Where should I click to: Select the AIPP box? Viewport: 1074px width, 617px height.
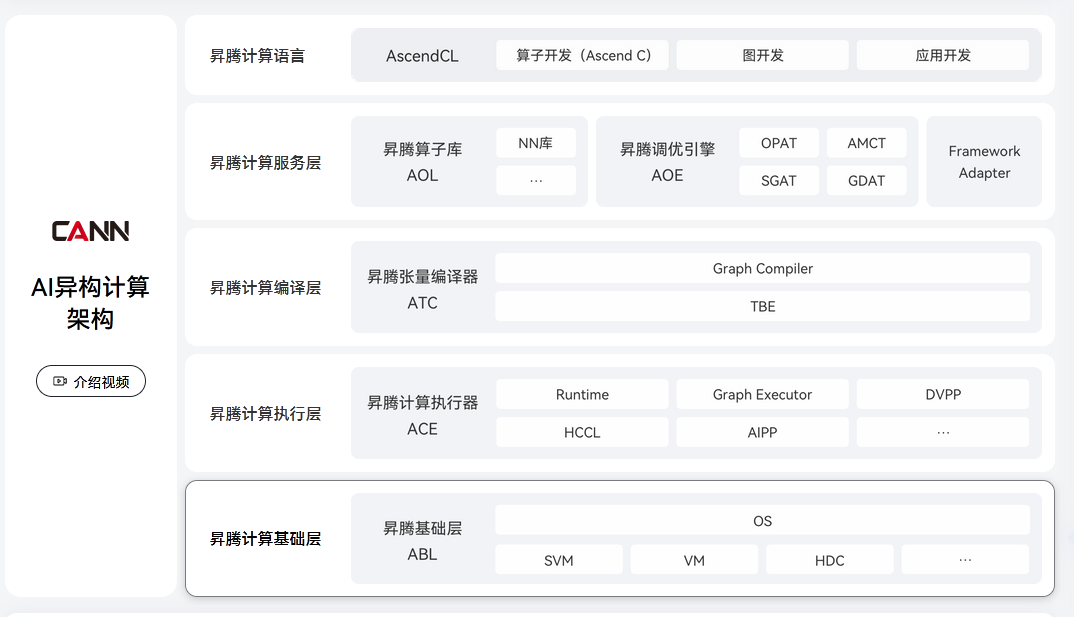[762, 432]
